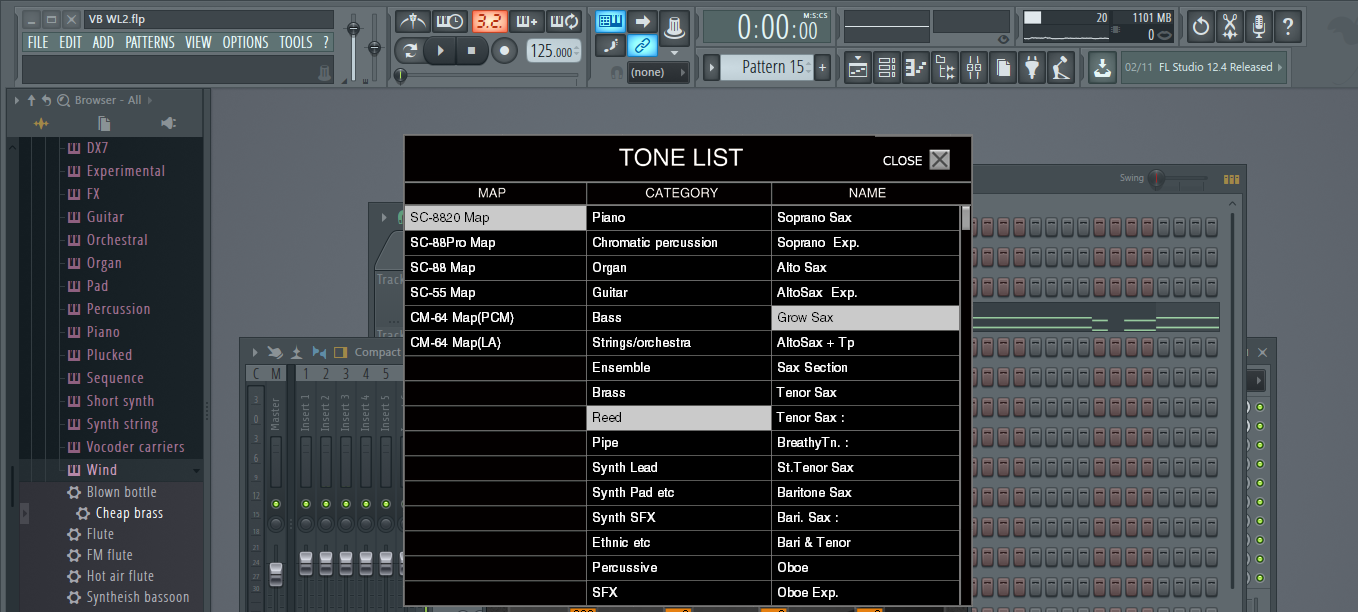Open the piano roll view
Viewport: 1358px width, 612px height.
tap(916, 68)
